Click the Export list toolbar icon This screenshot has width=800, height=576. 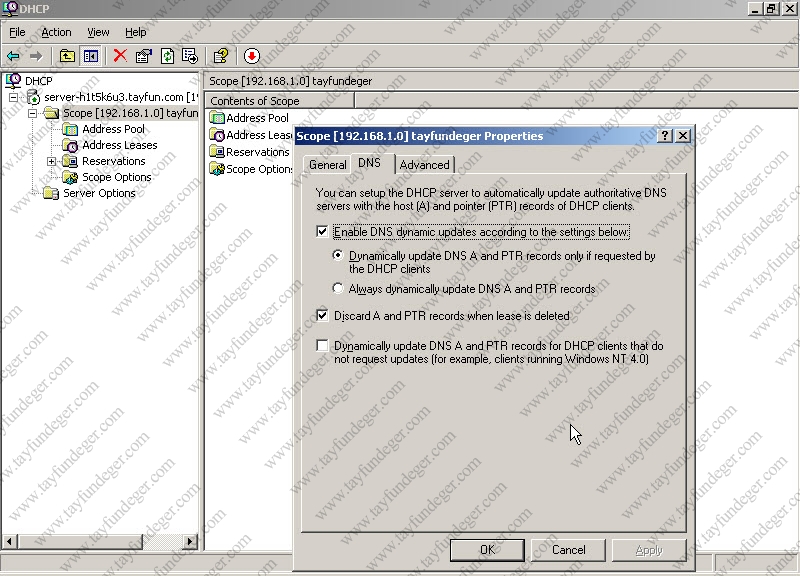190,56
